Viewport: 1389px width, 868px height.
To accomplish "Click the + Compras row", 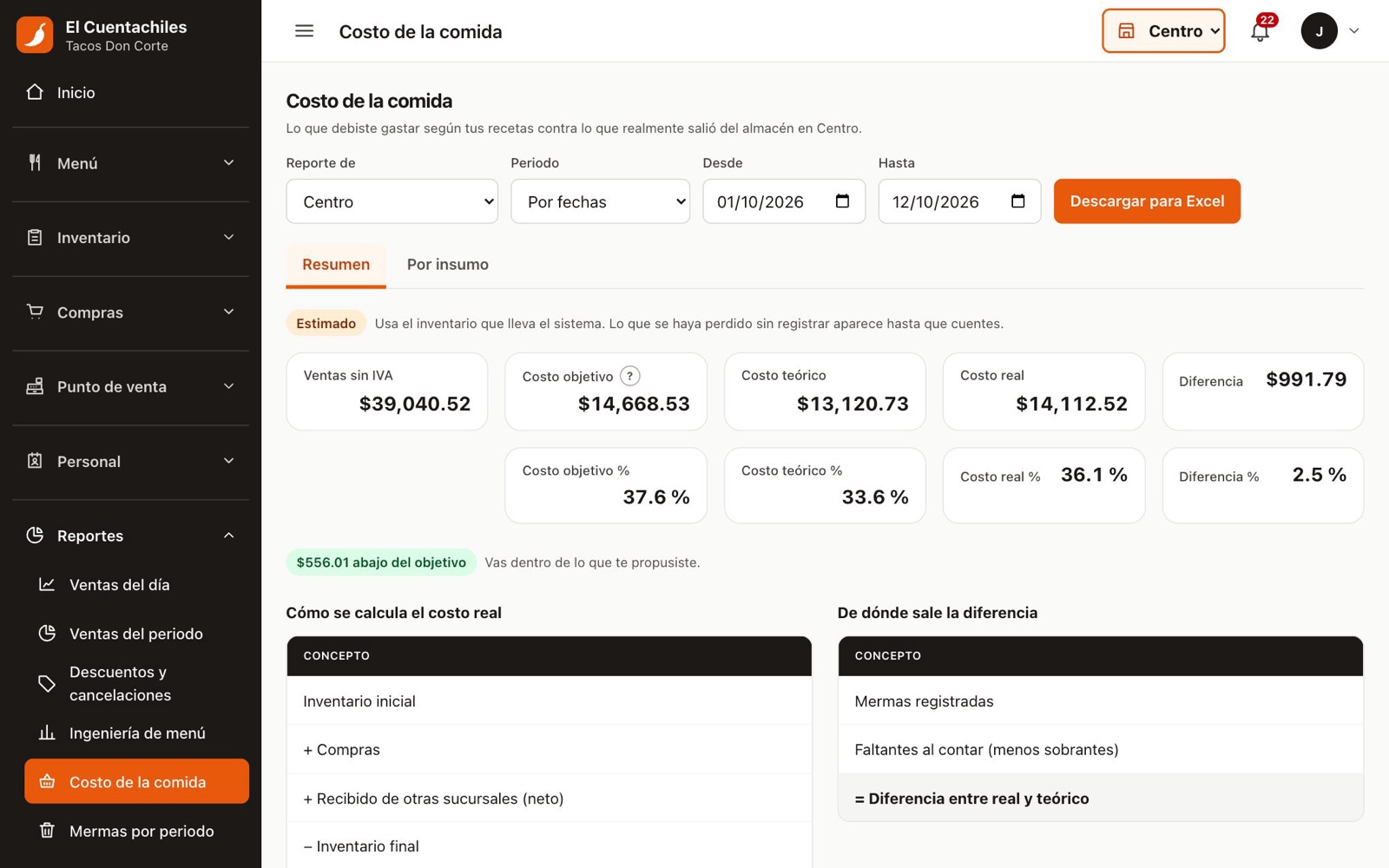I will pyautogui.click(x=549, y=749).
